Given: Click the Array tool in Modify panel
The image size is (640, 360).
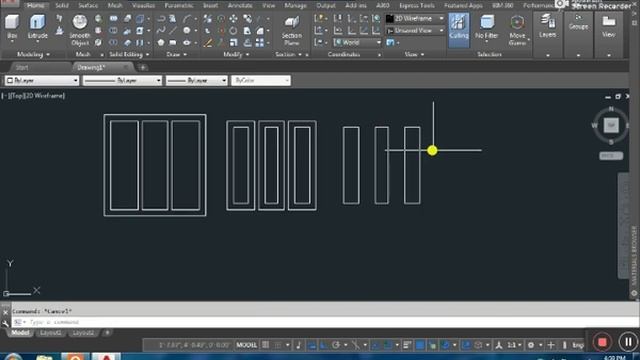Looking at the screenshot, I should (260, 42).
